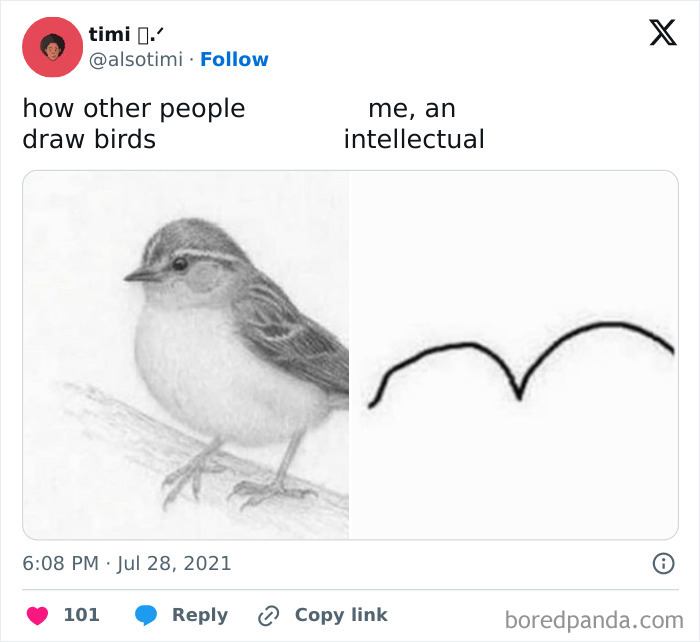700x642 pixels.
Task: Follow the @alsotimi account
Action: [x=234, y=59]
